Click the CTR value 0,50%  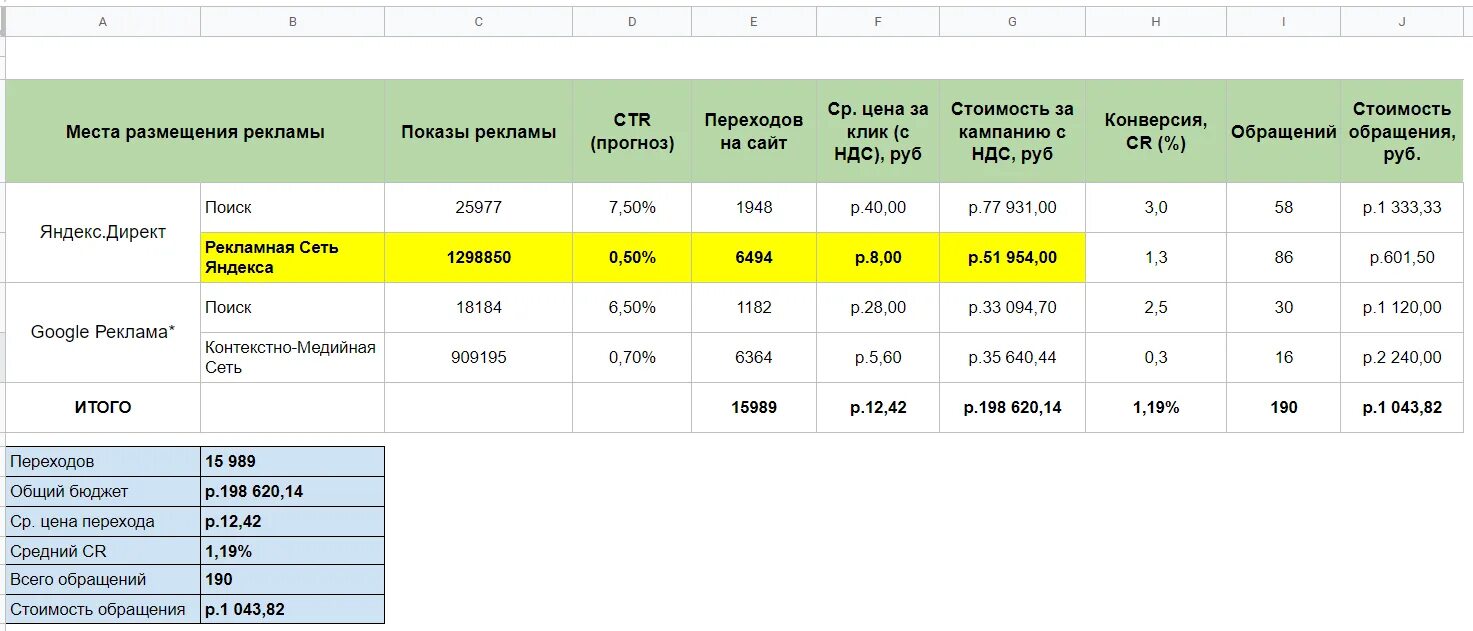632,257
